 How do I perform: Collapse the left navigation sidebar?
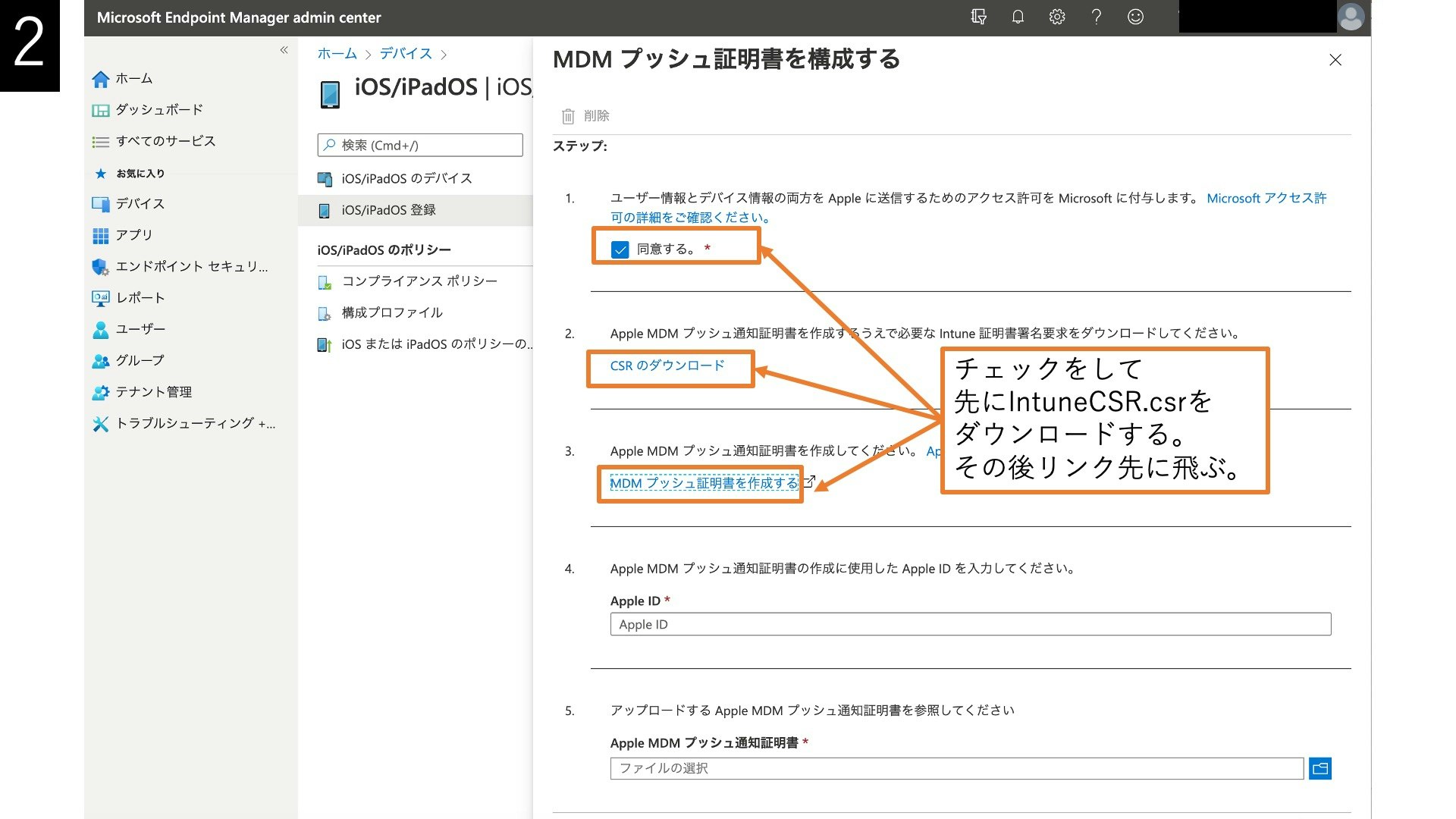point(284,50)
